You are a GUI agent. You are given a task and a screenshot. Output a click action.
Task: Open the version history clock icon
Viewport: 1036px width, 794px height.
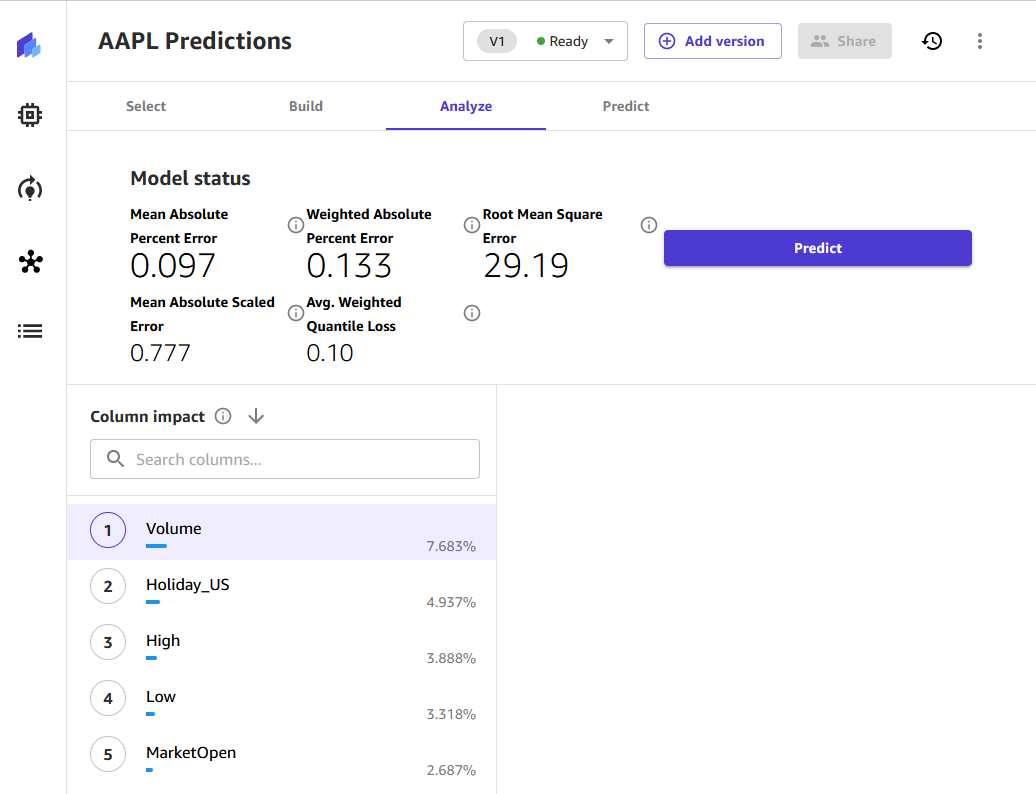click(932, 41)
